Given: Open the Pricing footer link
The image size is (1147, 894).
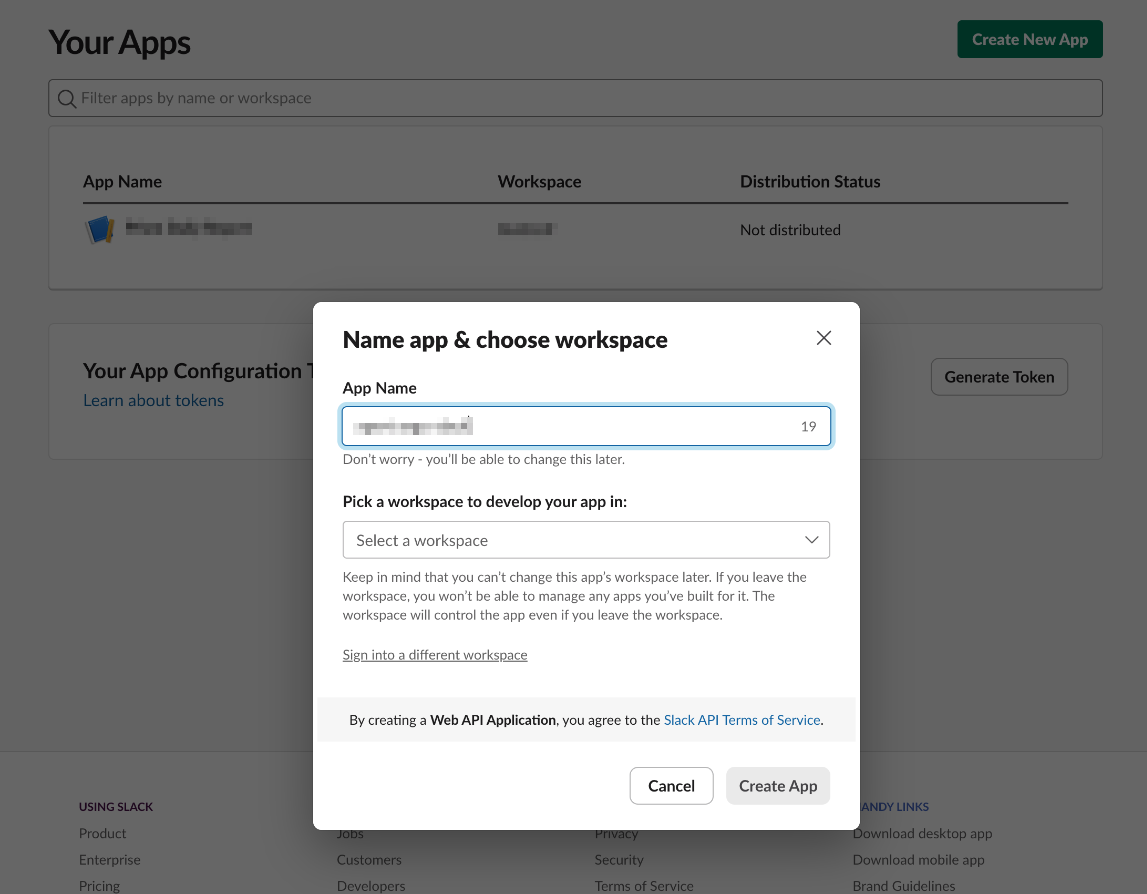Looking at the screenshot, I should (99, 885).
